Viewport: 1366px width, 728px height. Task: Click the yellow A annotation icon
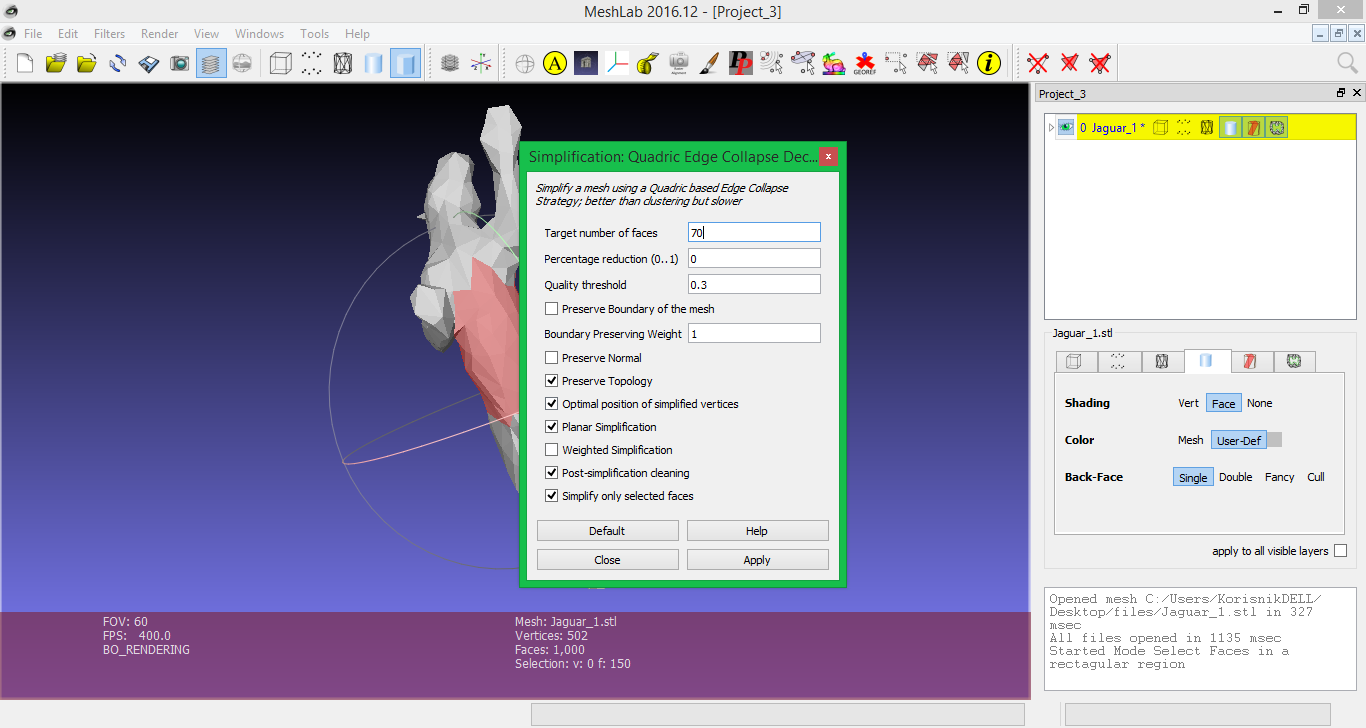tap(555, 64)
